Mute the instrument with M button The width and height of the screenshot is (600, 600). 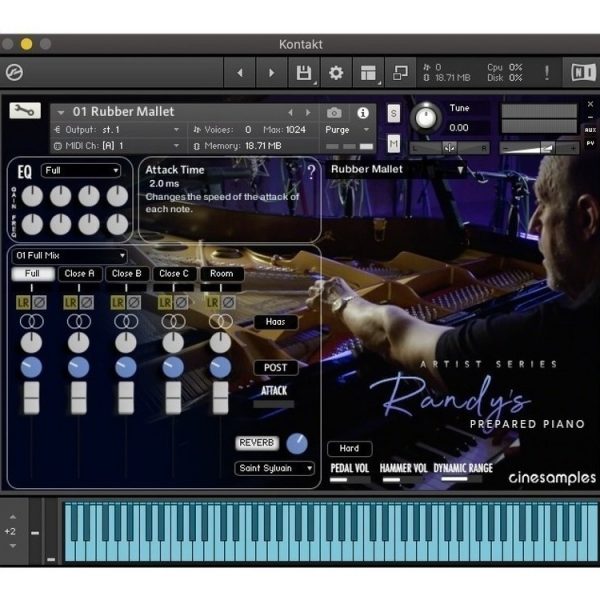click(394, 144)
